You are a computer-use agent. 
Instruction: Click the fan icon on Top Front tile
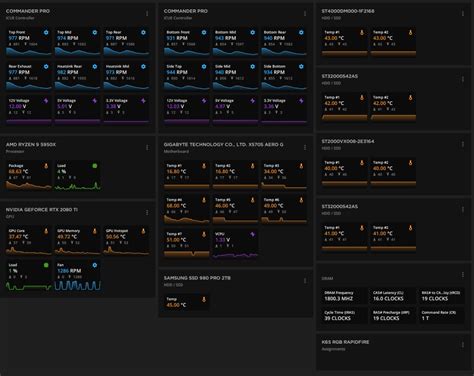(46, 32)
